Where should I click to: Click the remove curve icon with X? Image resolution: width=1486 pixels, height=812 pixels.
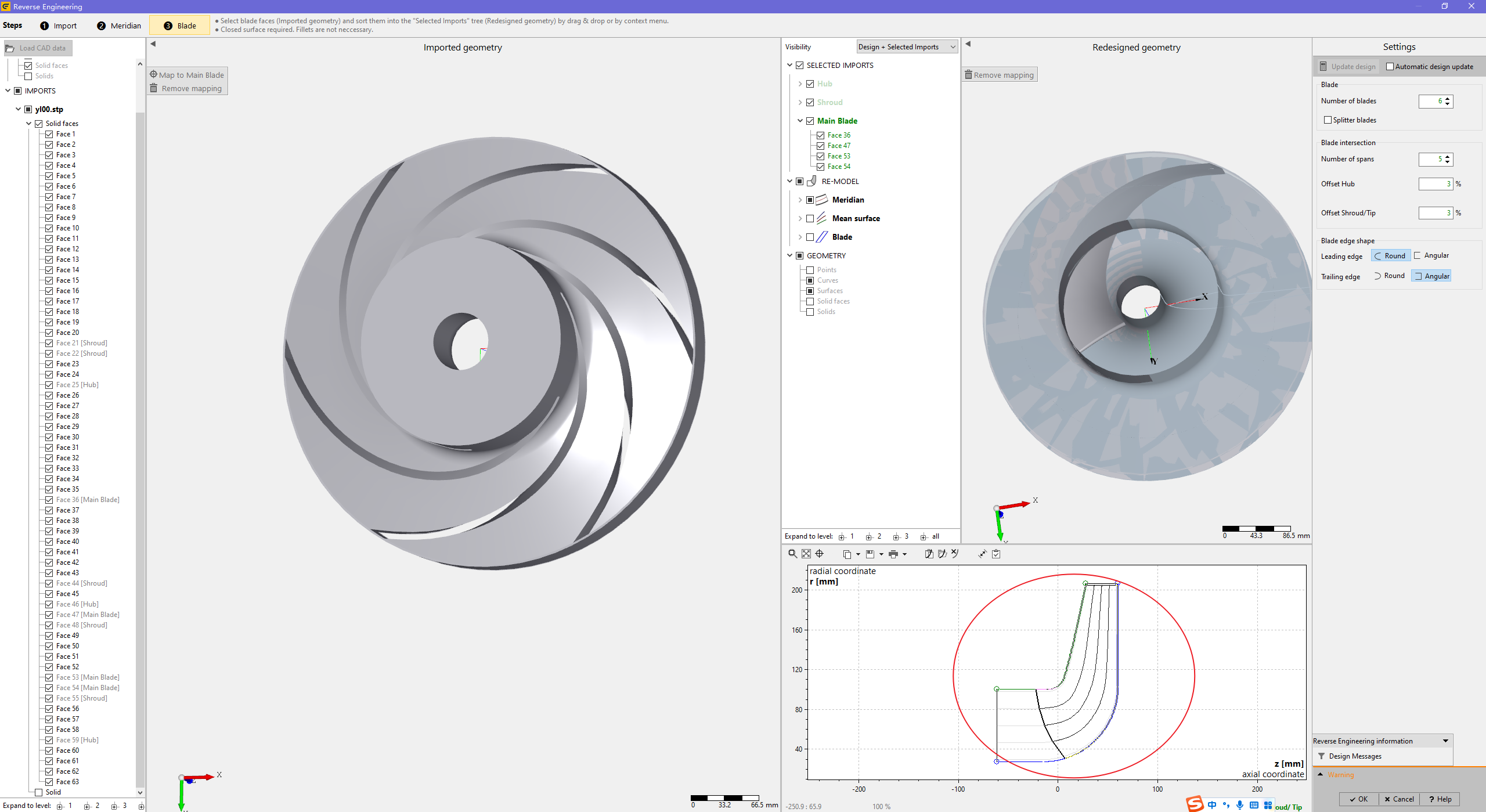coord(955,554)
